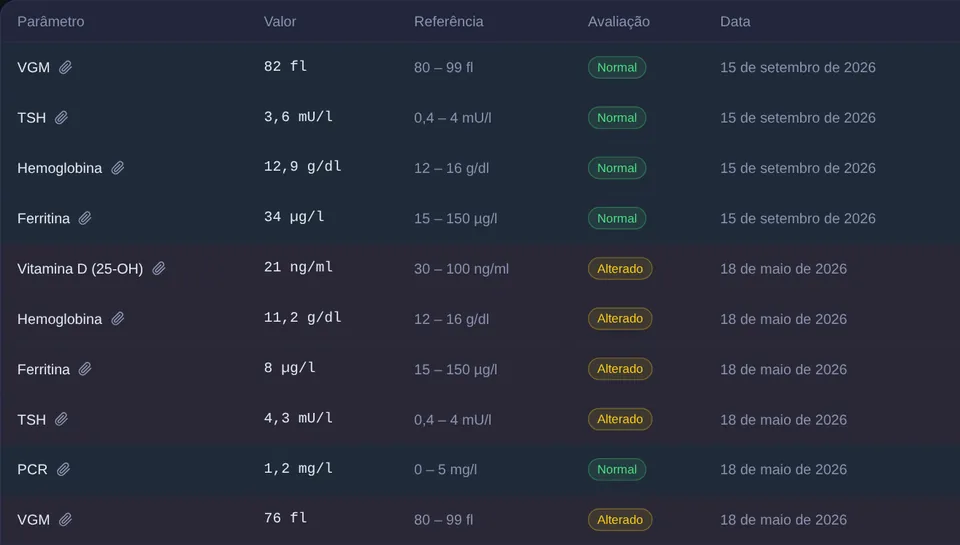Open attachment icon for Ferritina 8 µg/l row
The image size is (960, 545).
point(85,369)
